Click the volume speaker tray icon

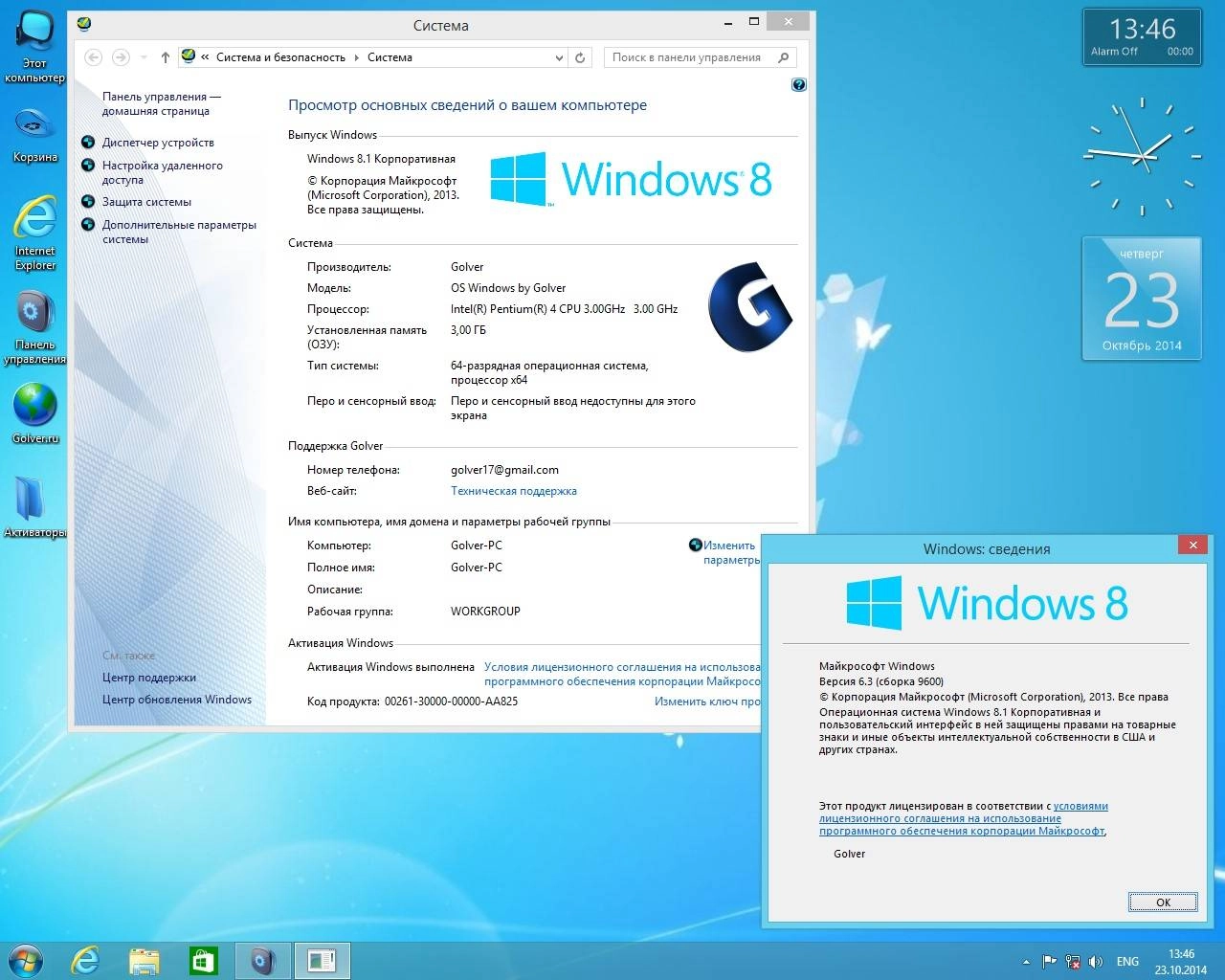[1097, 962]
